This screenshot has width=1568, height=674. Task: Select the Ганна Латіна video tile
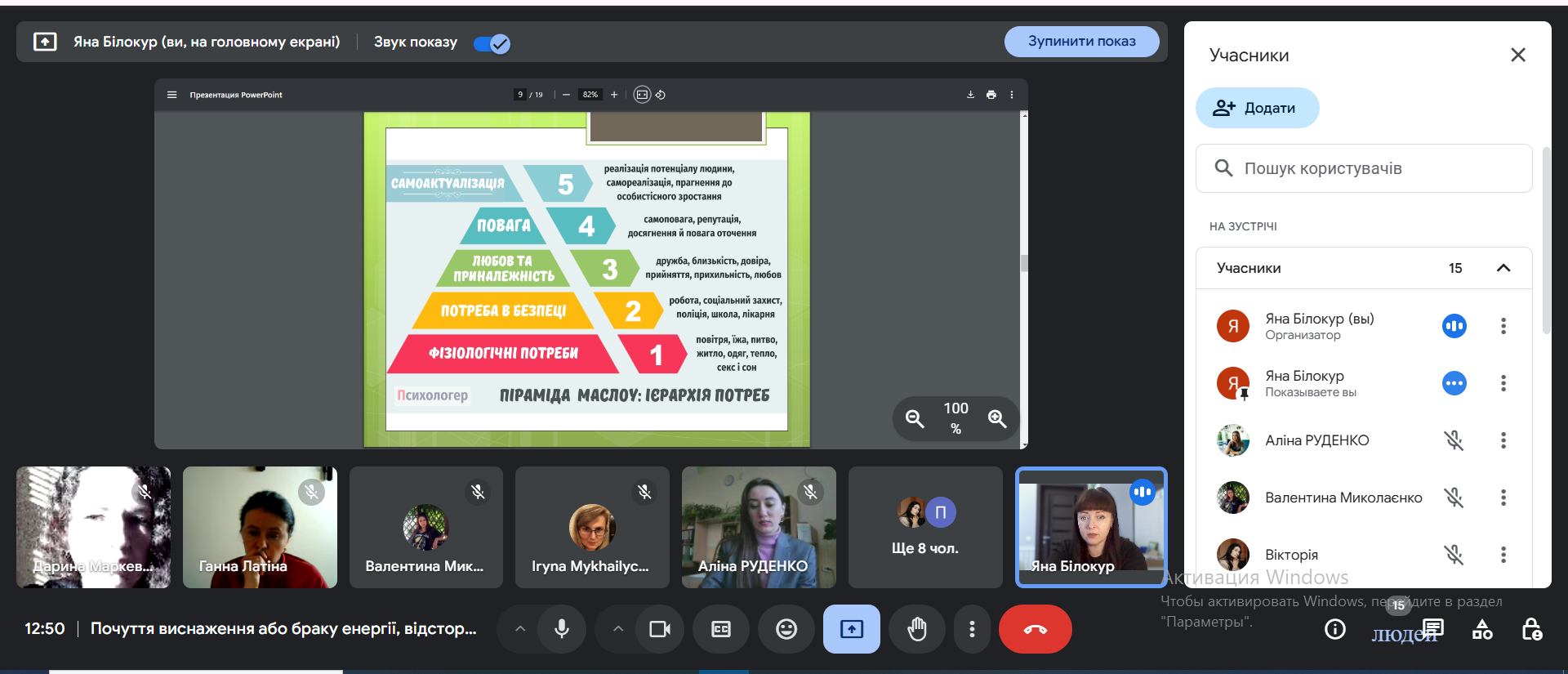260,527
